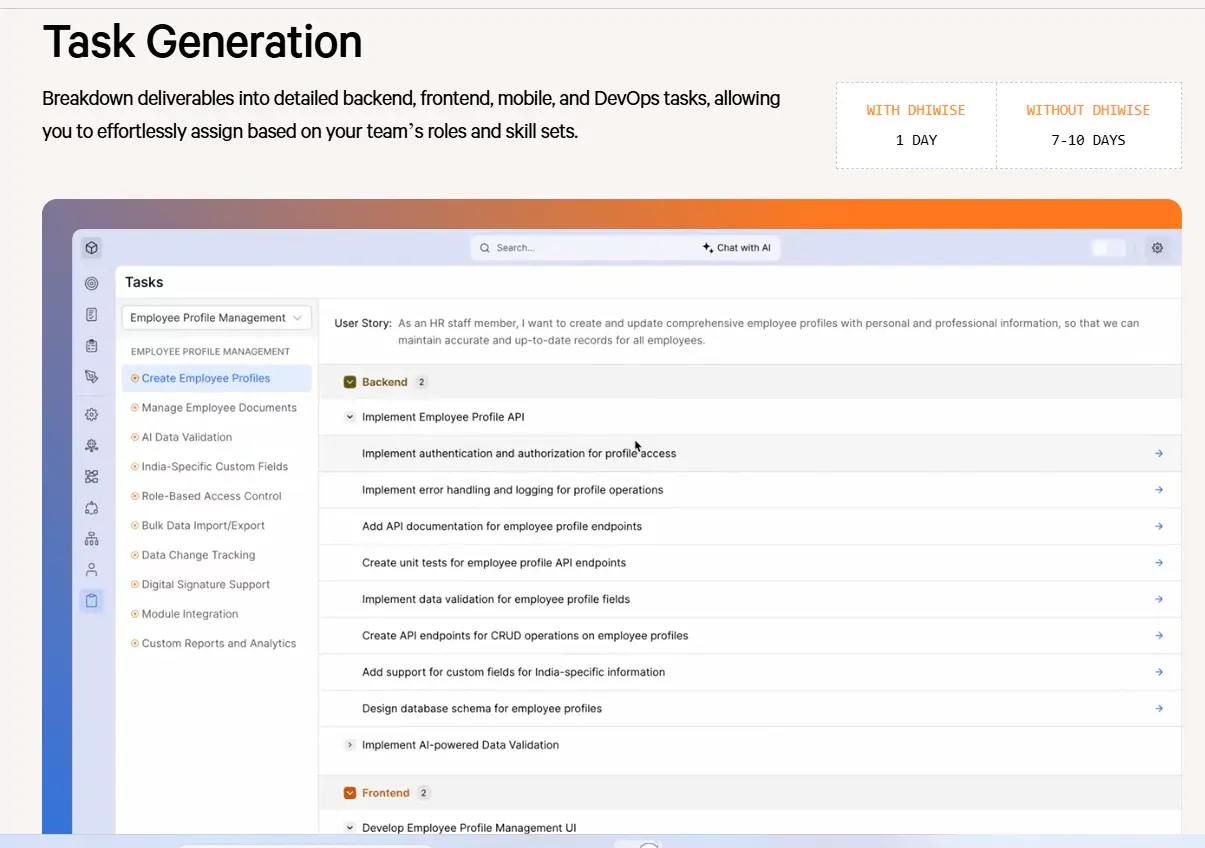1205x848 pixels.
Task: Open the highlighted clipboard tasks icon
Action: tap(91, 601)
